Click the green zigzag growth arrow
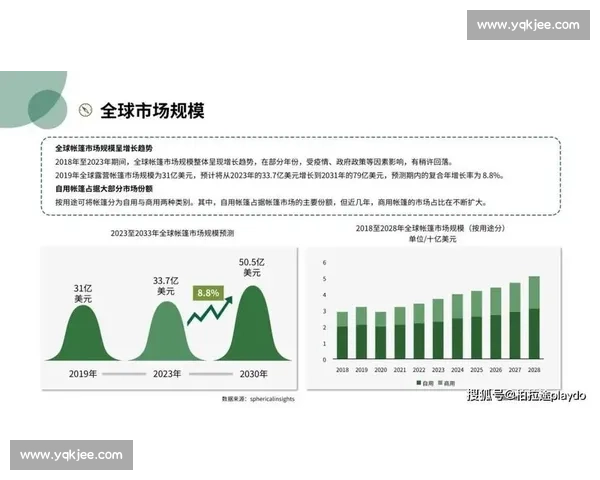 (x=210, y=311)
